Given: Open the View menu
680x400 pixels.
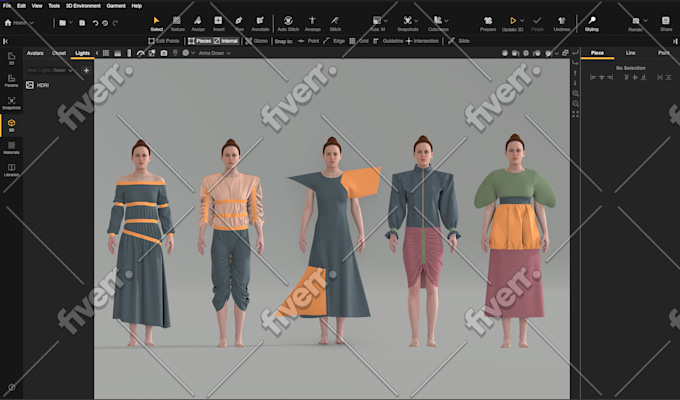Looking at the screenshot, I should coord(37,6).
